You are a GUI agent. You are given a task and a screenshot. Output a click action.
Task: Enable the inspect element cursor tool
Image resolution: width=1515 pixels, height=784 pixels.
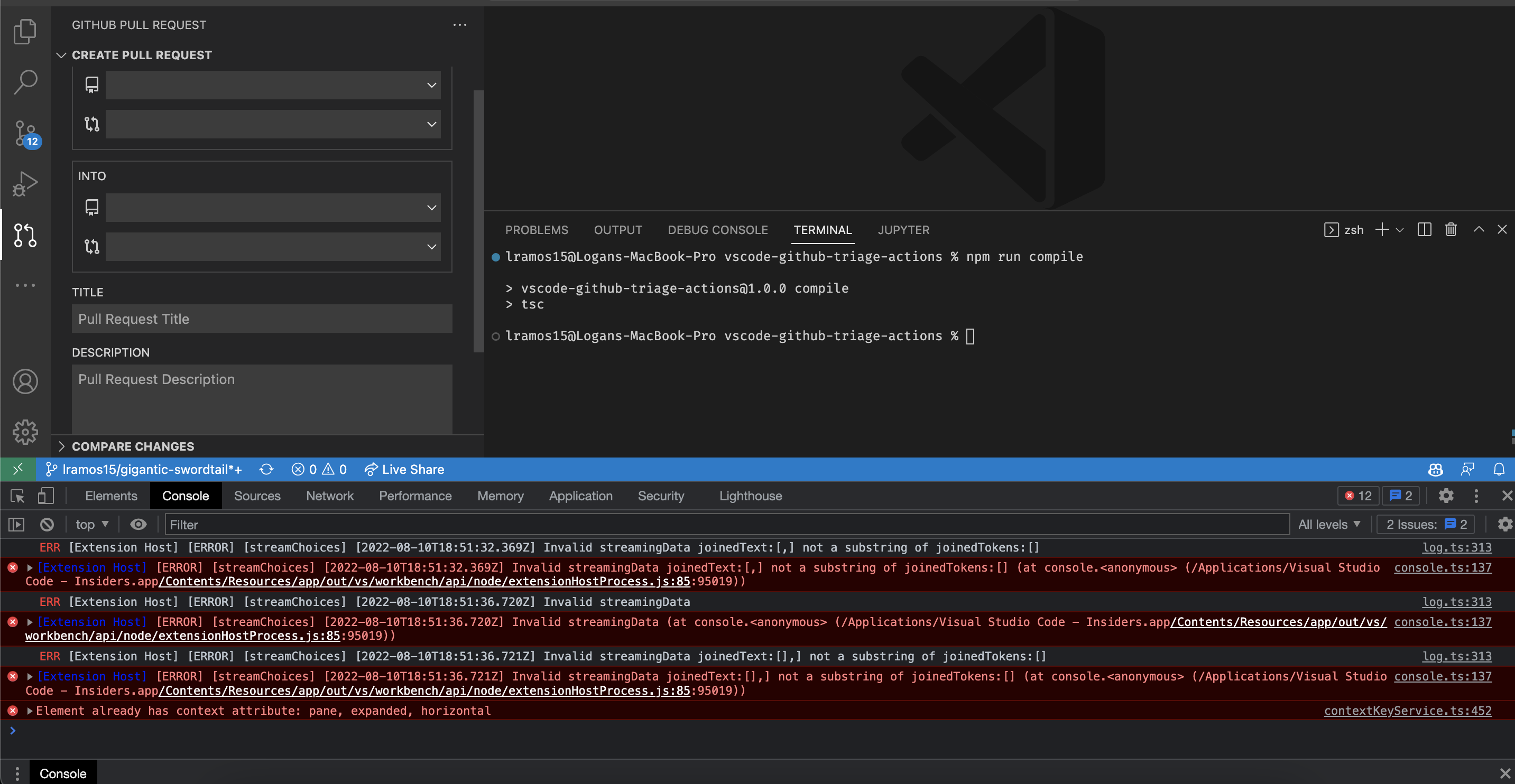16,496
